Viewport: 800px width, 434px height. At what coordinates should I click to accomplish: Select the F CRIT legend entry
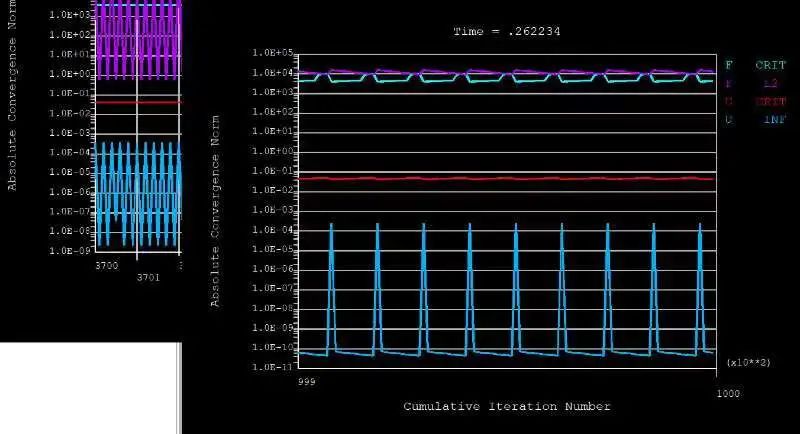(756, 65)
